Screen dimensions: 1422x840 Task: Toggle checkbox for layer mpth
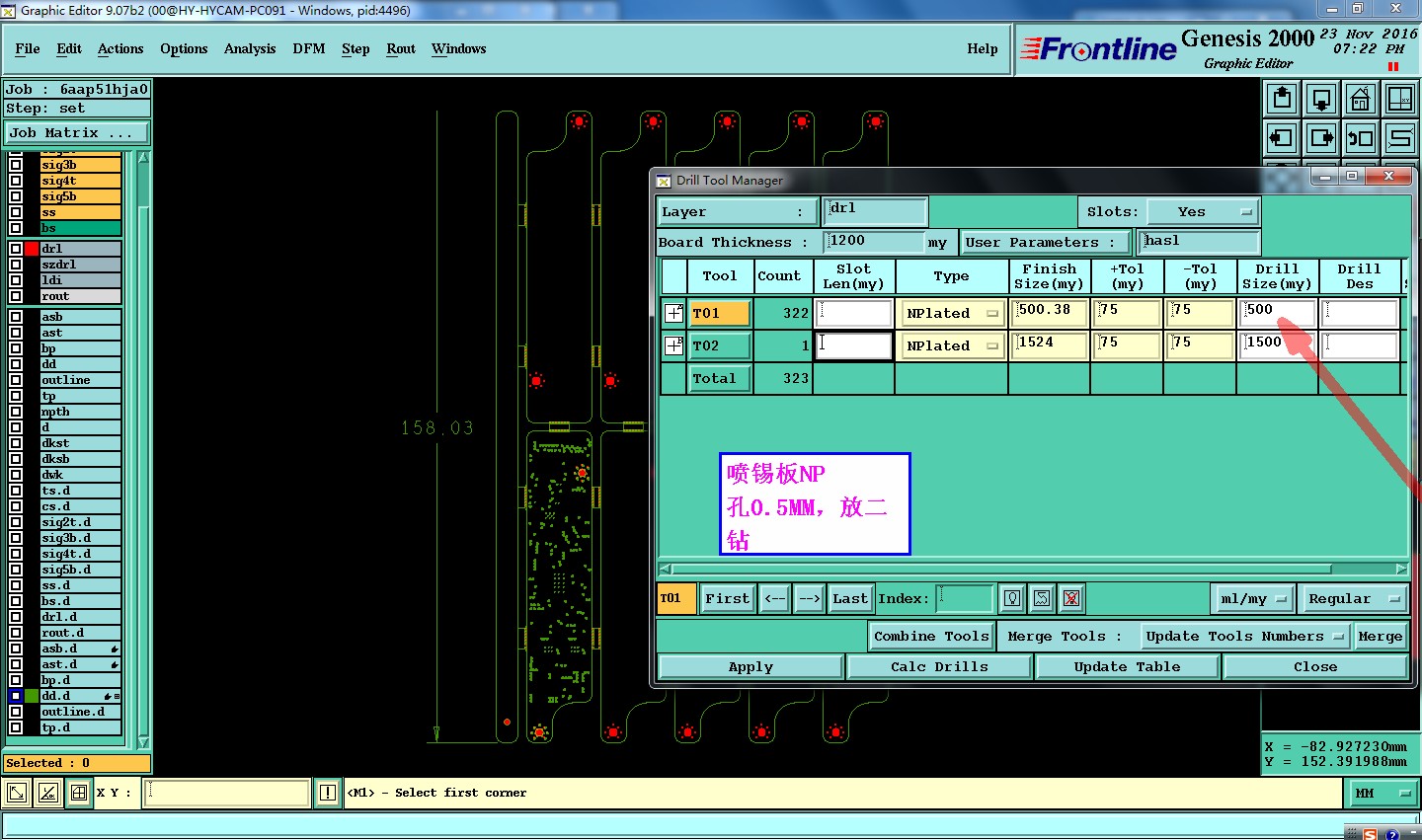(16, 412)
